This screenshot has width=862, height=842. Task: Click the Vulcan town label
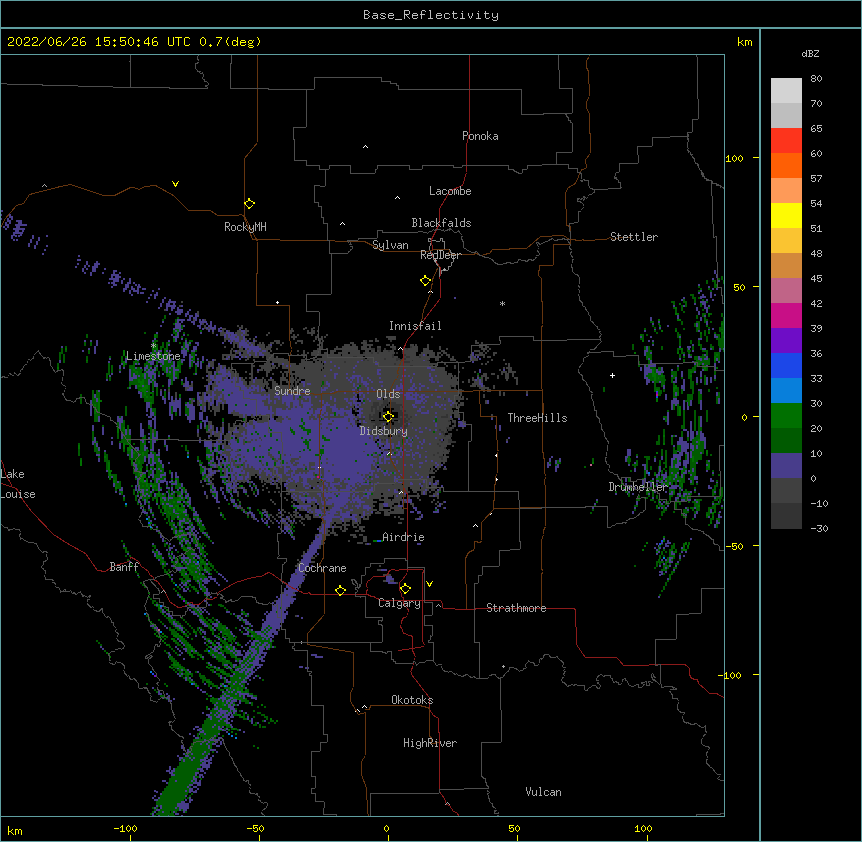[x=543, y=792]
